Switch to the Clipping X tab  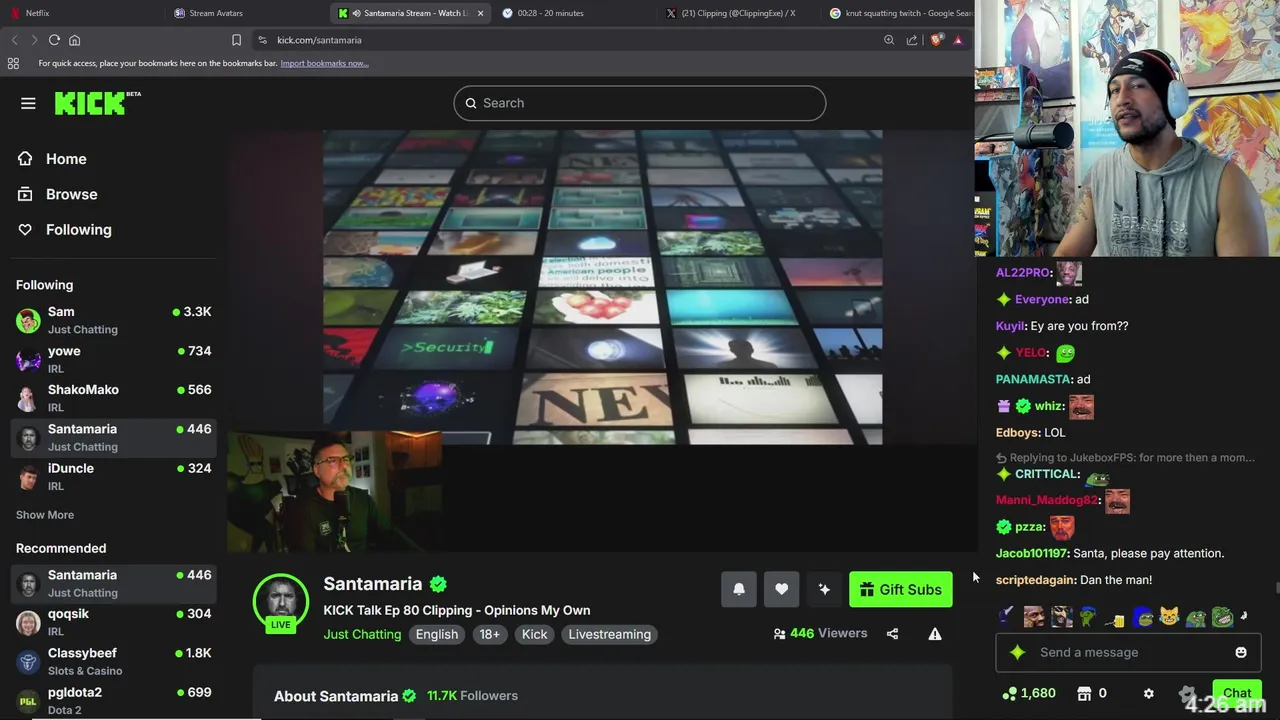coord(739,13)
